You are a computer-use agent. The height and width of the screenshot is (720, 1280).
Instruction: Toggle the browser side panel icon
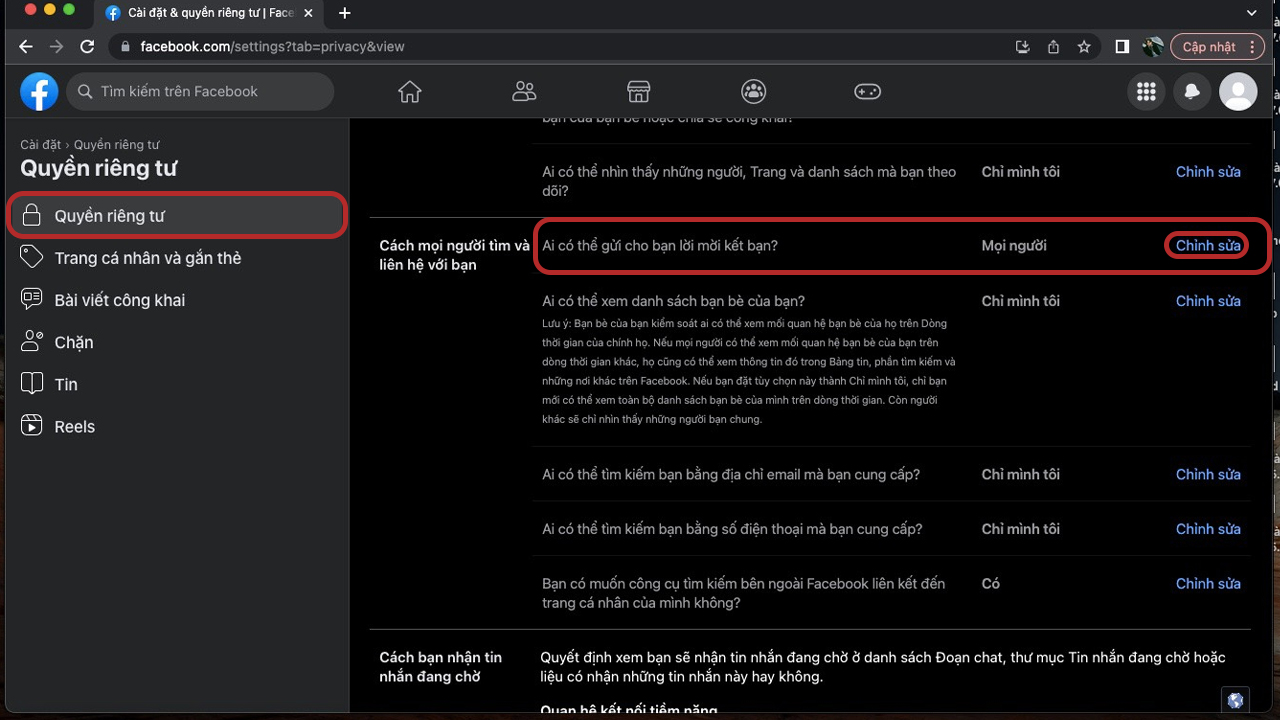(x=1122, y=47)
